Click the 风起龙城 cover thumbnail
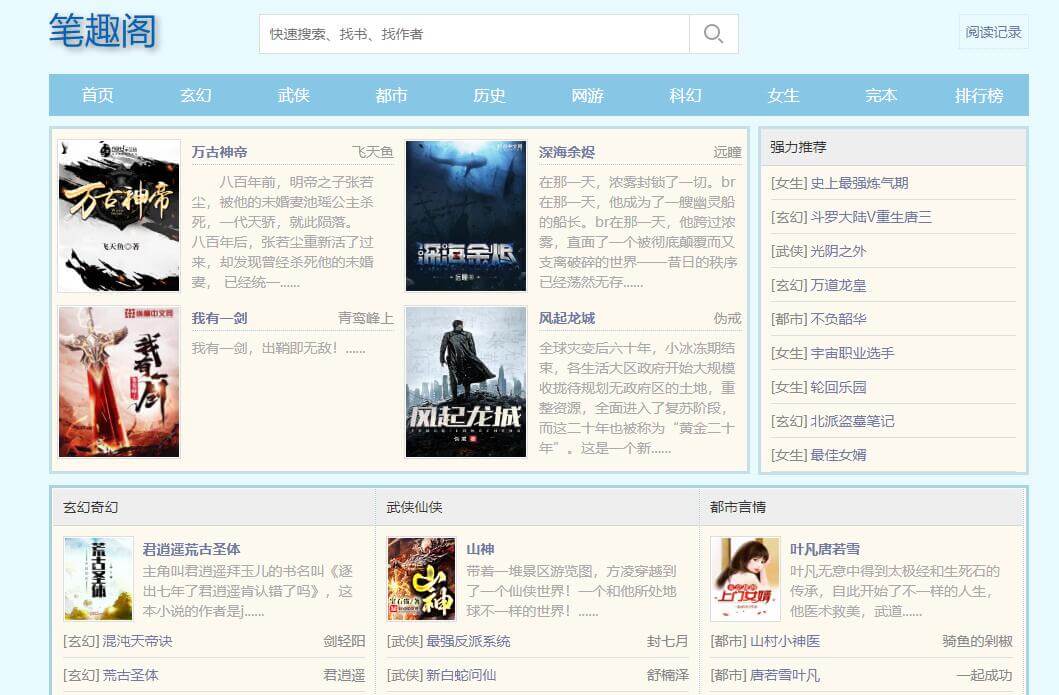This screenshot has width=1059, height=695. pos(466,382)
